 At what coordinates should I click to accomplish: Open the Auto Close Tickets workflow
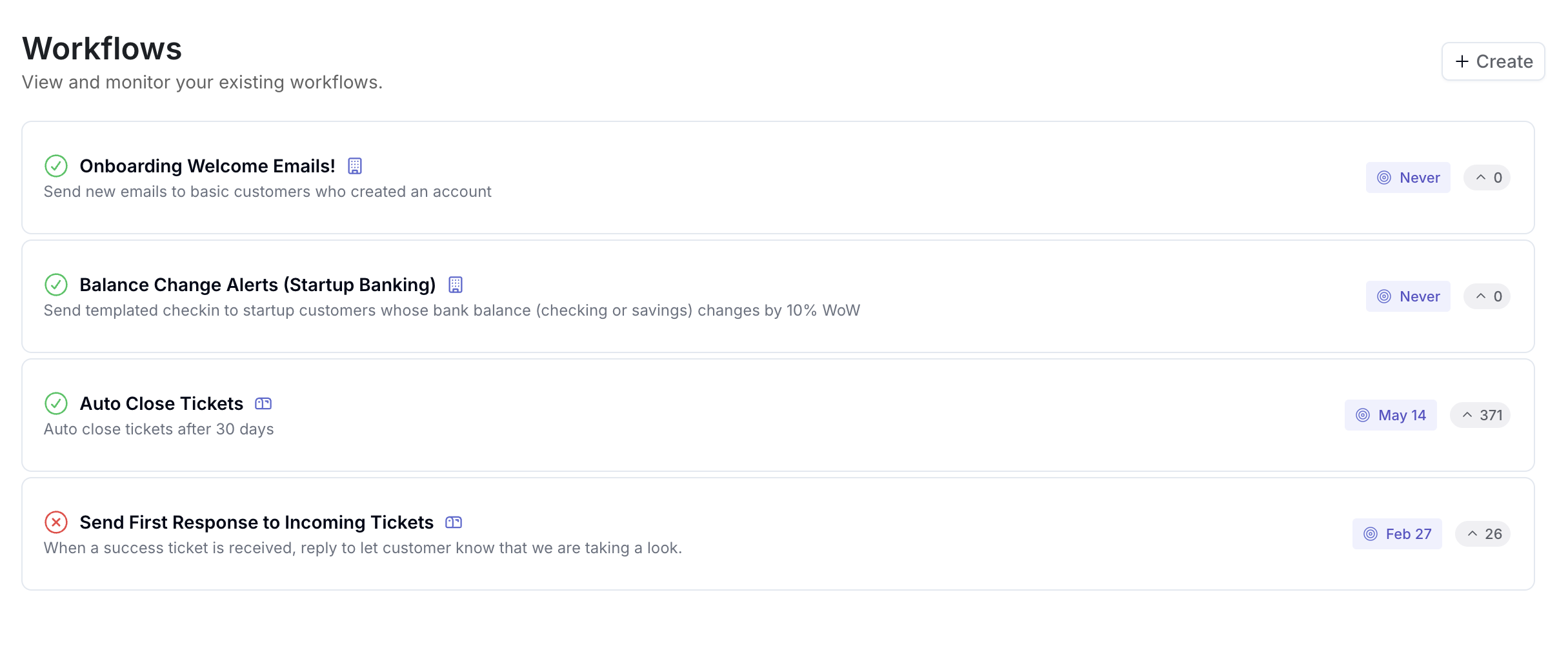coord(161,403)
